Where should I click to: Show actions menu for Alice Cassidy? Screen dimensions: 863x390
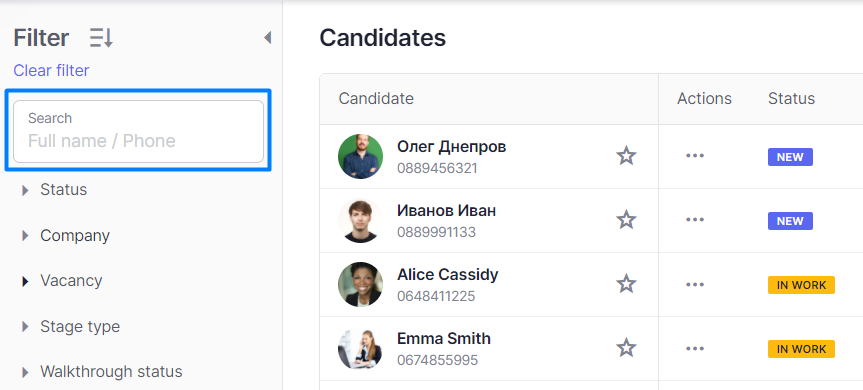point(695,284)
